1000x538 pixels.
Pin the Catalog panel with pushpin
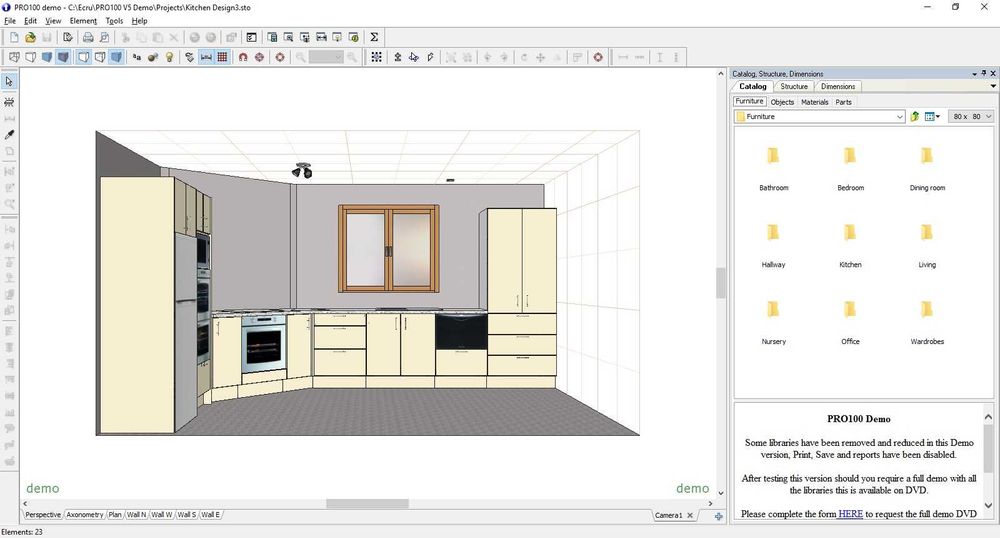pos(982,73)
